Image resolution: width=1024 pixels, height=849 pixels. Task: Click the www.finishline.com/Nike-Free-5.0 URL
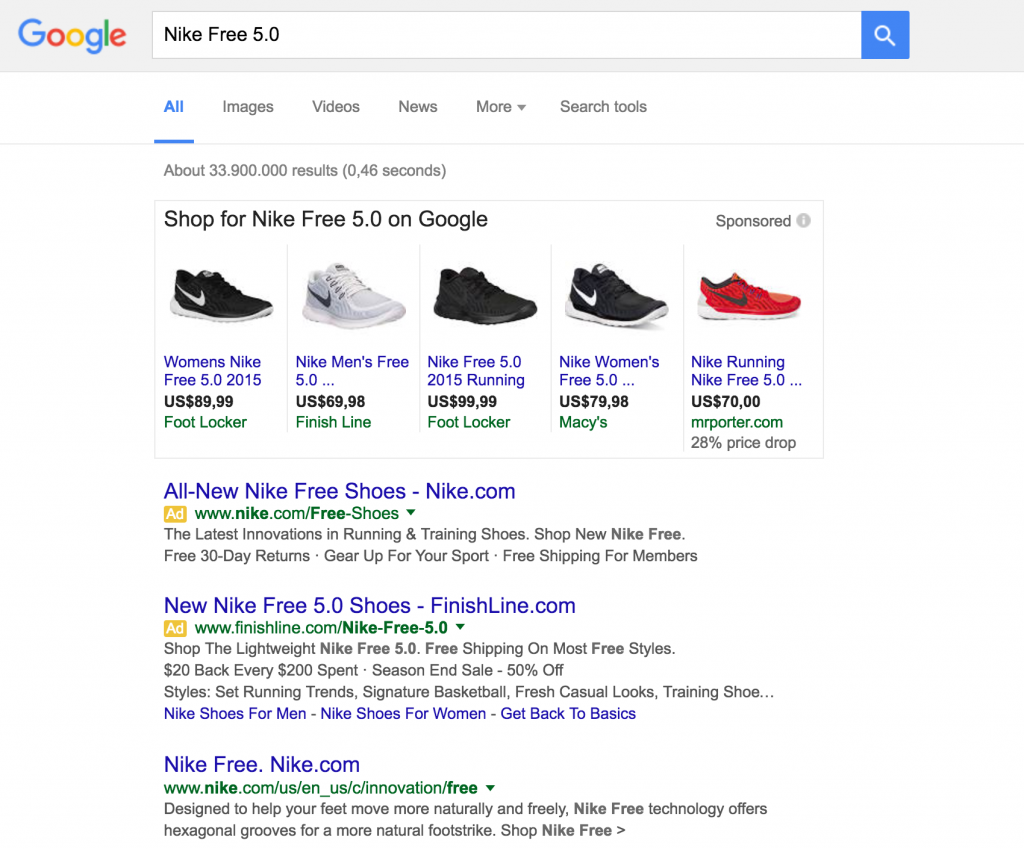pos(321,628)
